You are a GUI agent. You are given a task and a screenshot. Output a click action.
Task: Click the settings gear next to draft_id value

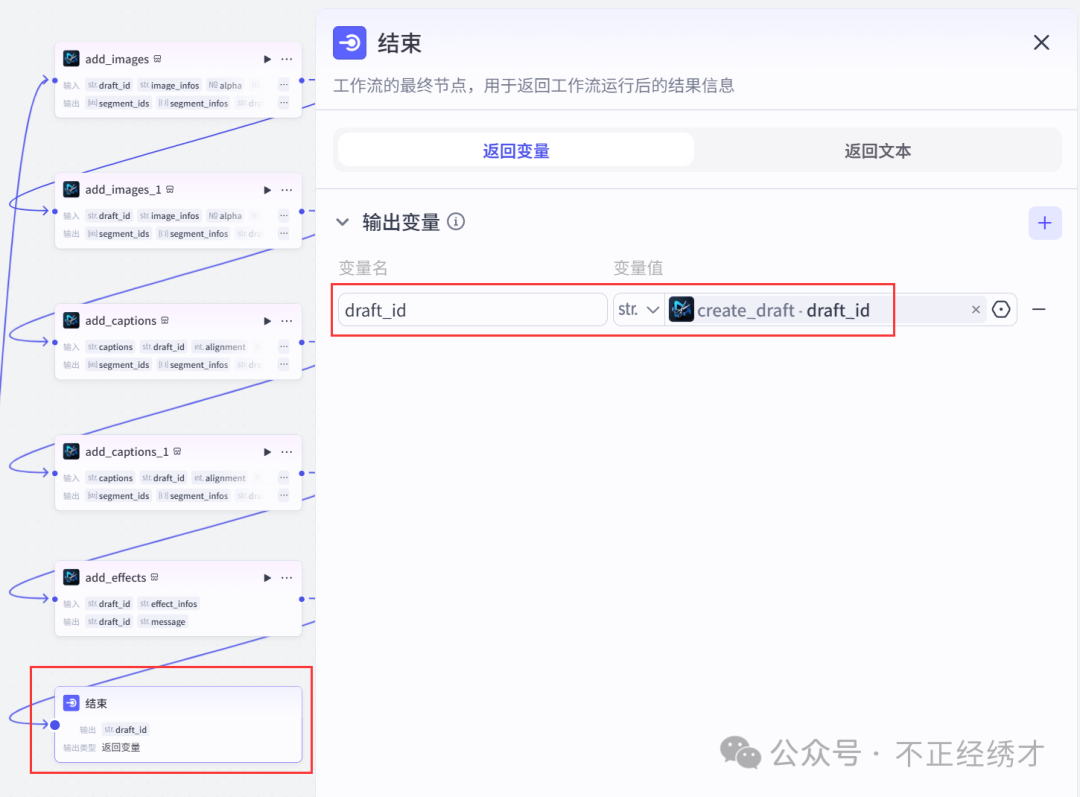[1001, 309]
